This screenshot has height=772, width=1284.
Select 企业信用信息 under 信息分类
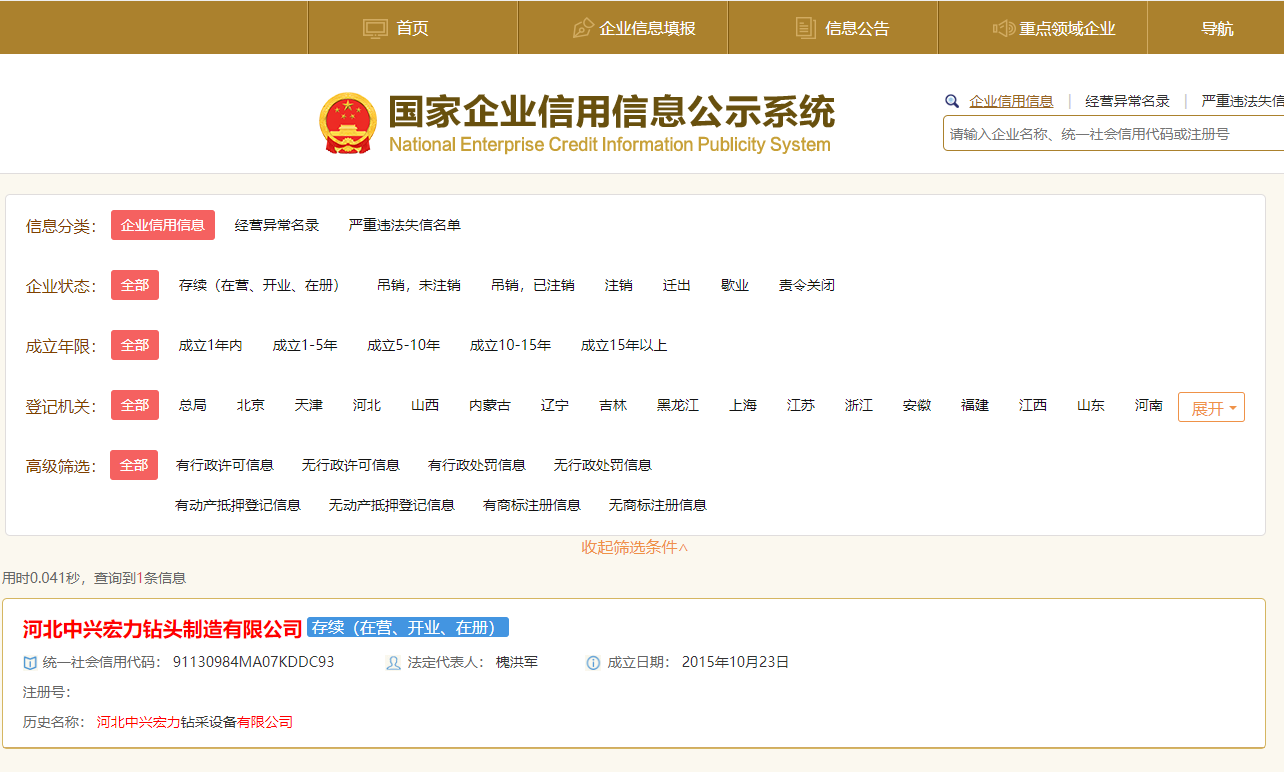coord(163,225)
